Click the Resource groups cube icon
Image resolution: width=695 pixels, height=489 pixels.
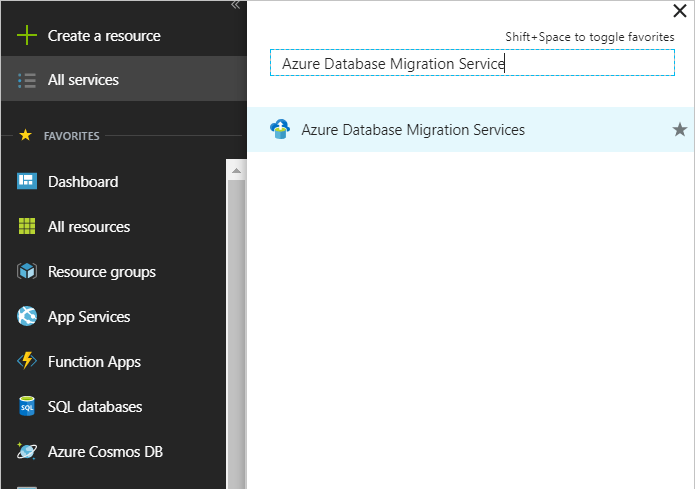[27, 272]
